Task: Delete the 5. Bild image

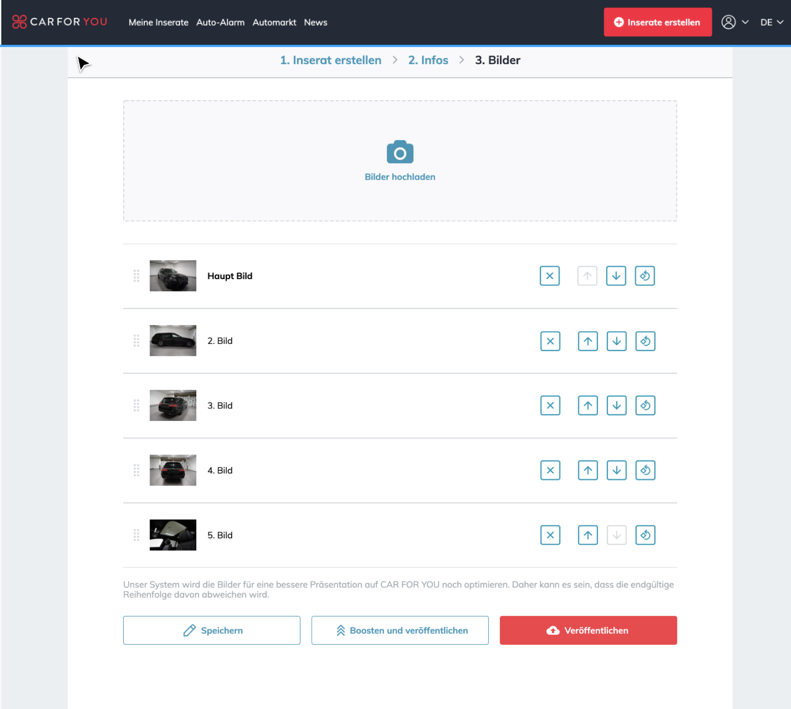Action: 550,535
